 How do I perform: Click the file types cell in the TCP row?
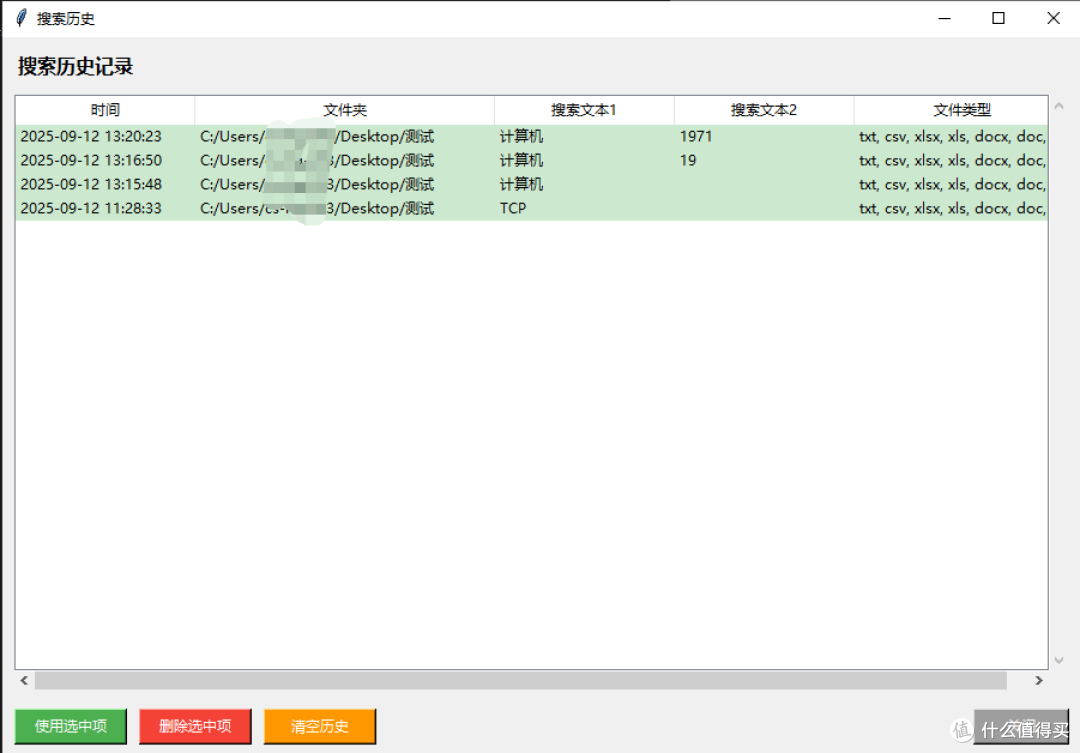tap(953, 208)
